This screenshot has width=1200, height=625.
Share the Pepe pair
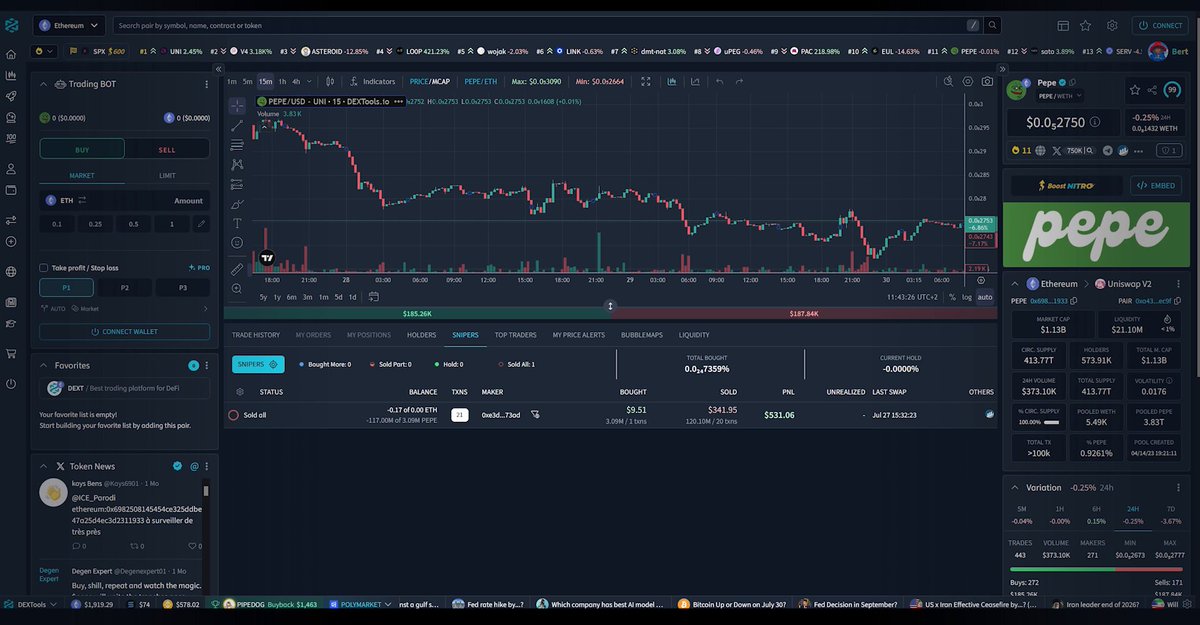(x=1153, y=90)
